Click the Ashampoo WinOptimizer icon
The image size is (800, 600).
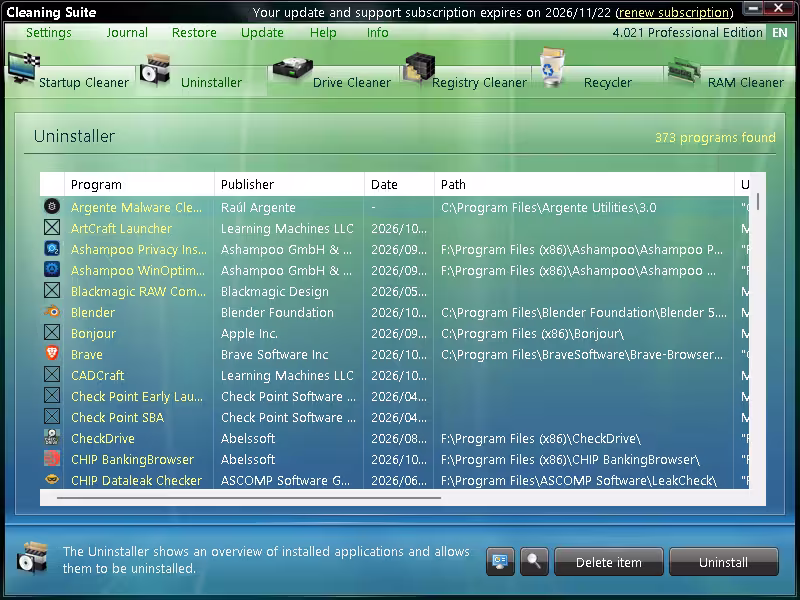click(52, 269)
